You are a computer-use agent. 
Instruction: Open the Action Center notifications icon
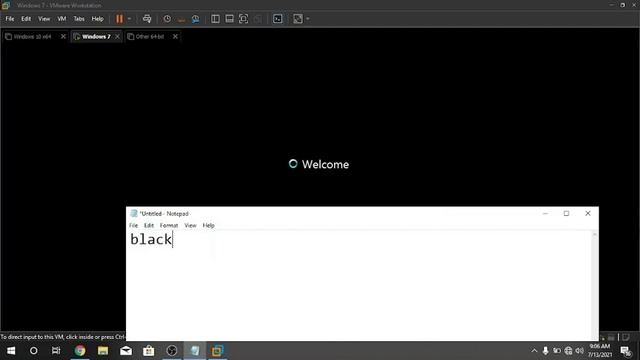[625, 351]
